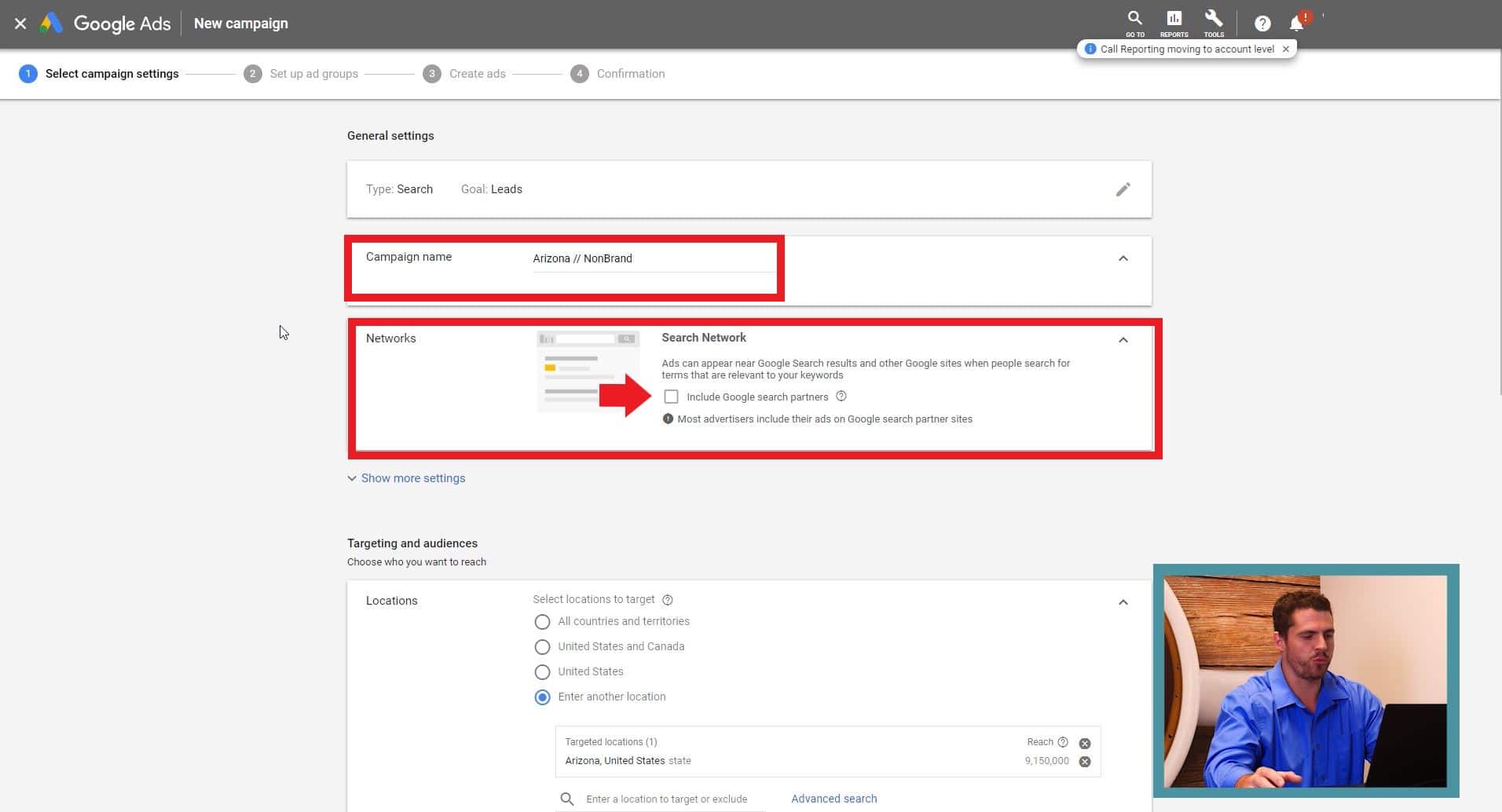Viewport: 1502px width, 812px height.
Task: Remove all targeted locations with top X icon
Action: (1085, 743)
